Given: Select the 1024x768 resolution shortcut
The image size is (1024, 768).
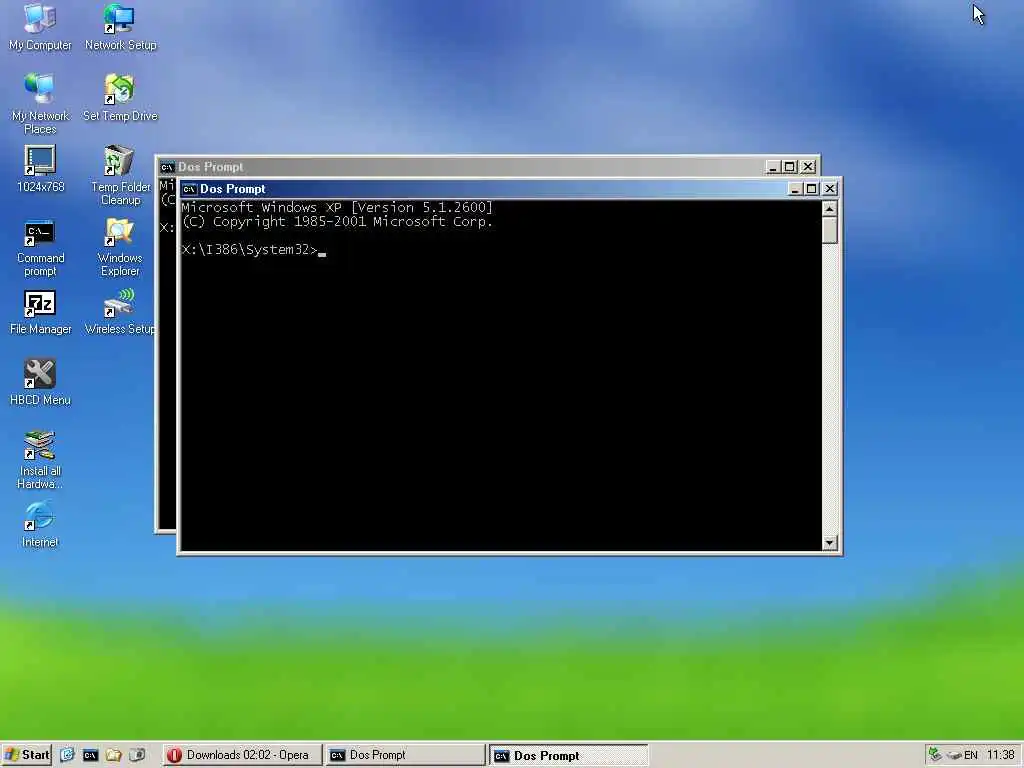Looking at the screenshot, I should [x=40, y=168].
